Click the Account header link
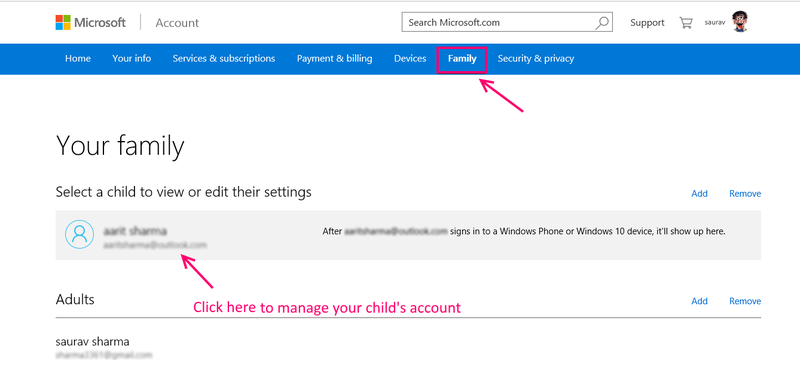 tap(177, 23)
